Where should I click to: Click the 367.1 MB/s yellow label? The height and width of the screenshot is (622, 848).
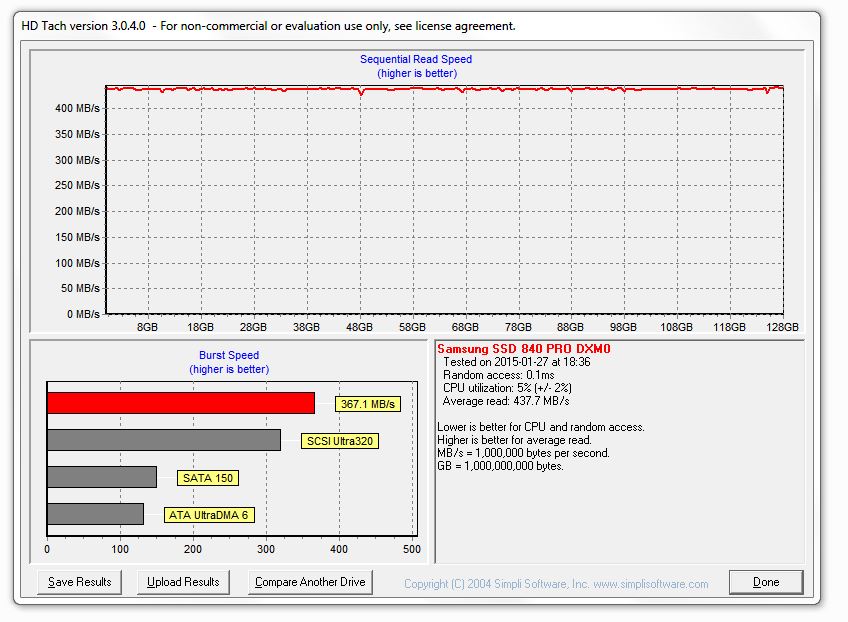368,404
